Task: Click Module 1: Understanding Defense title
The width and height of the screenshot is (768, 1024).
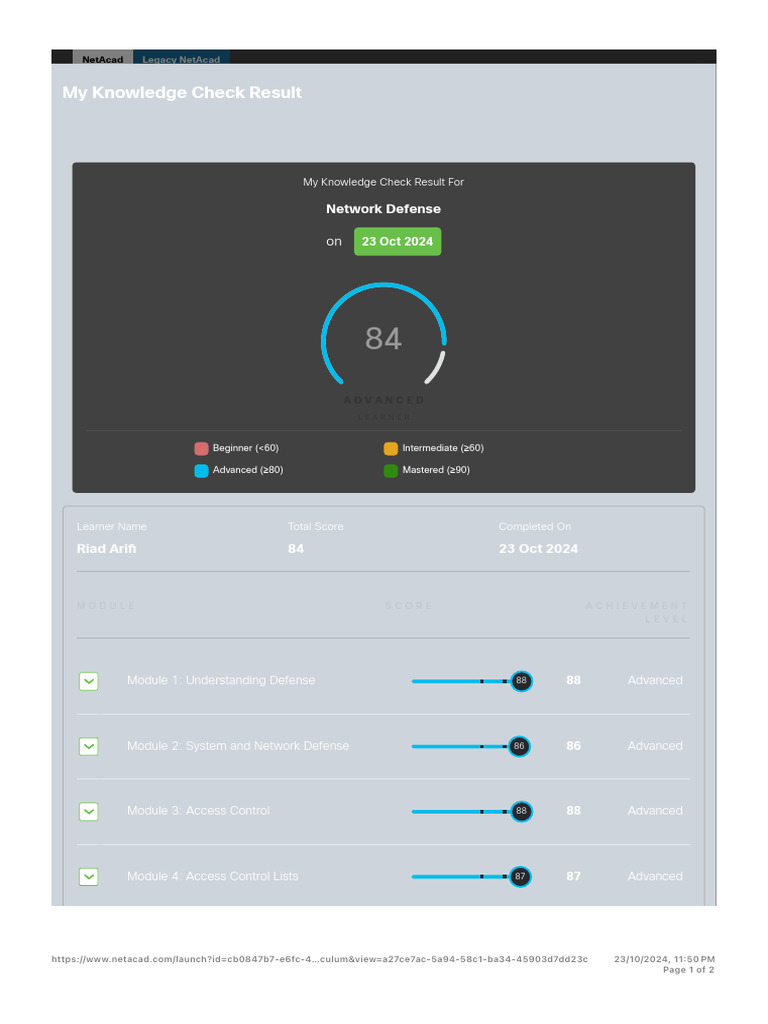Action: tap(221, 680)
